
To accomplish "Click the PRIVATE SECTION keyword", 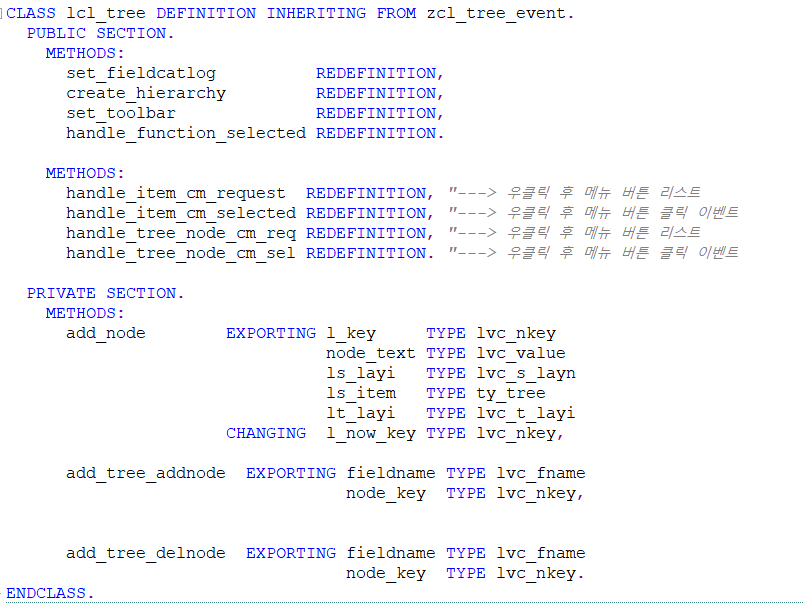I will [x=101, y=293].
